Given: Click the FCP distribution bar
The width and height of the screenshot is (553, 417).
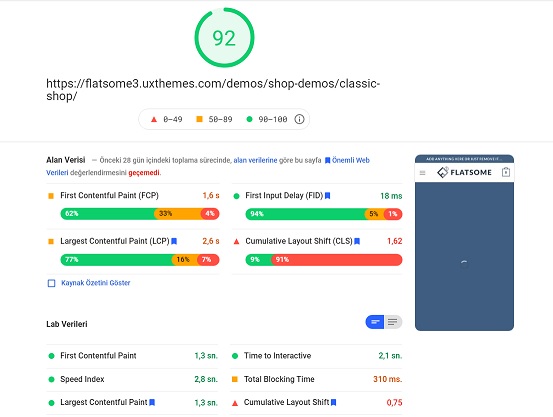Looking at the screenshot, I should (x=140, y=214).
